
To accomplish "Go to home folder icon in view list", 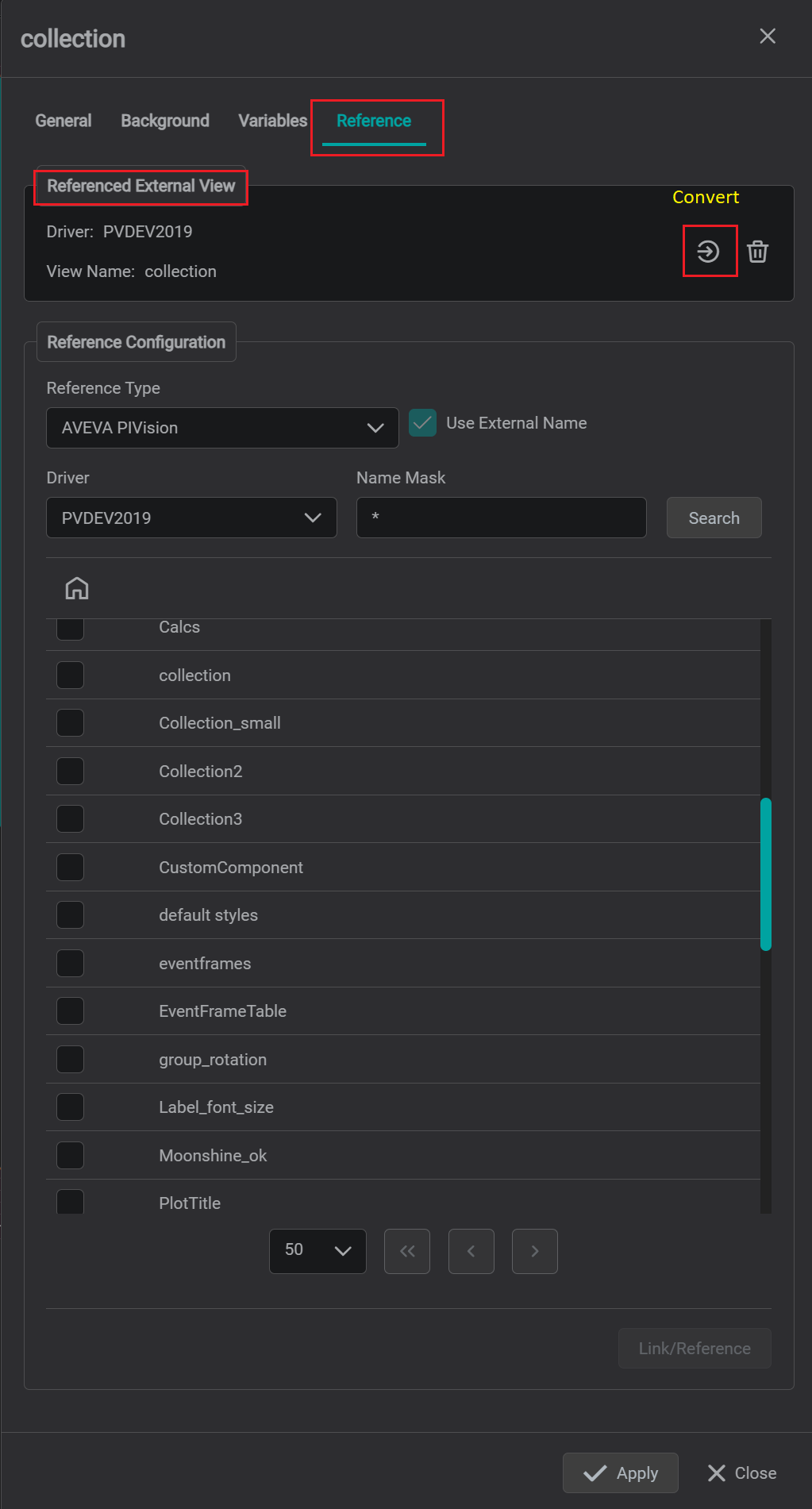I will (77, 588).
